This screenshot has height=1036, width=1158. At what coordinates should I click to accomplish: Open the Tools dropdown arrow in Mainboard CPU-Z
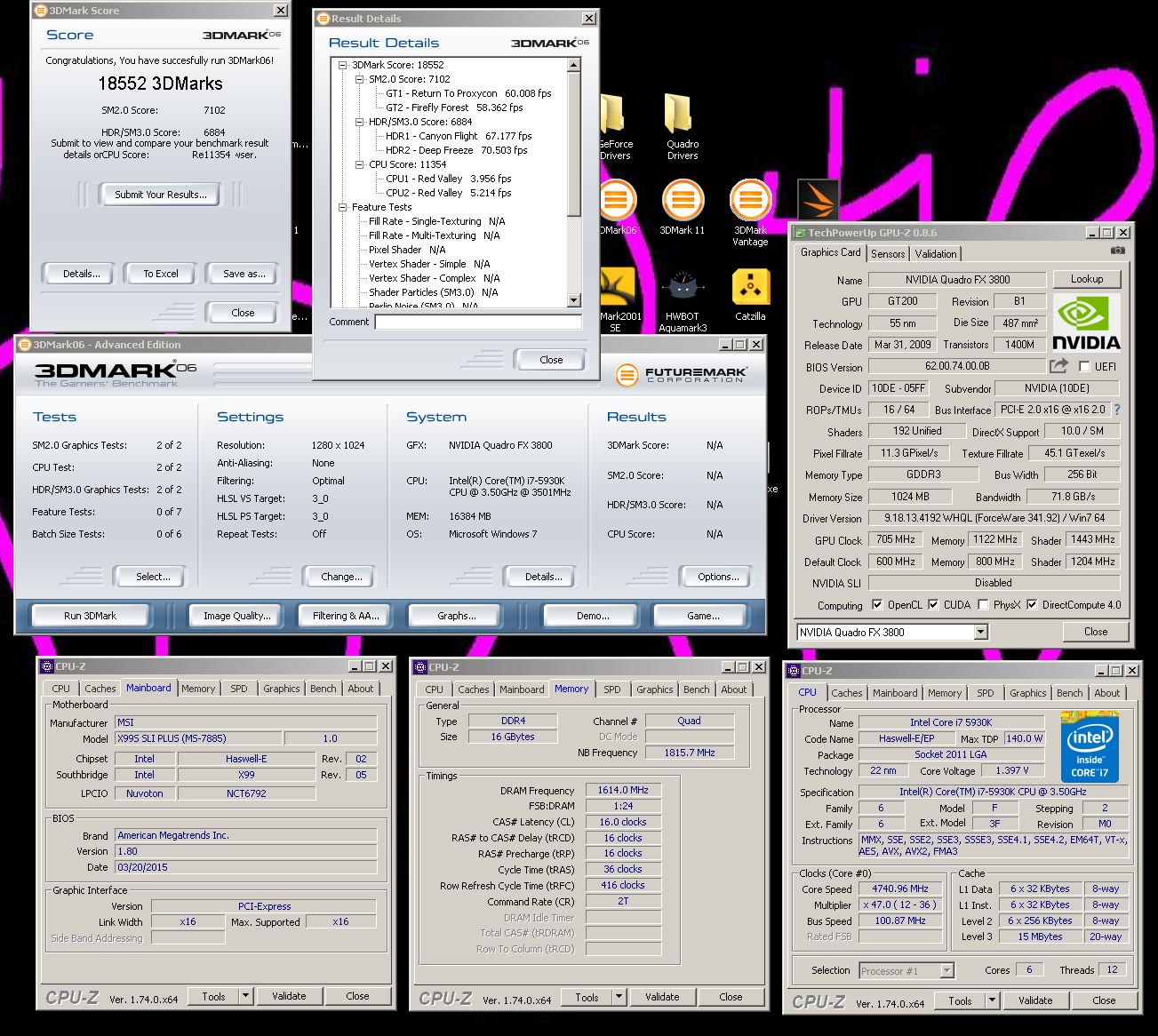point(246,996)
